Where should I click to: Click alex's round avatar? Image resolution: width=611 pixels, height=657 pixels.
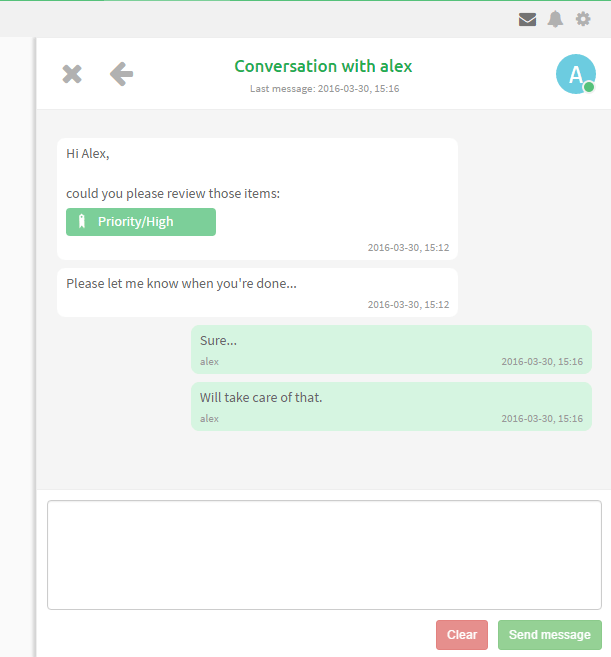(x=575, y=74)
